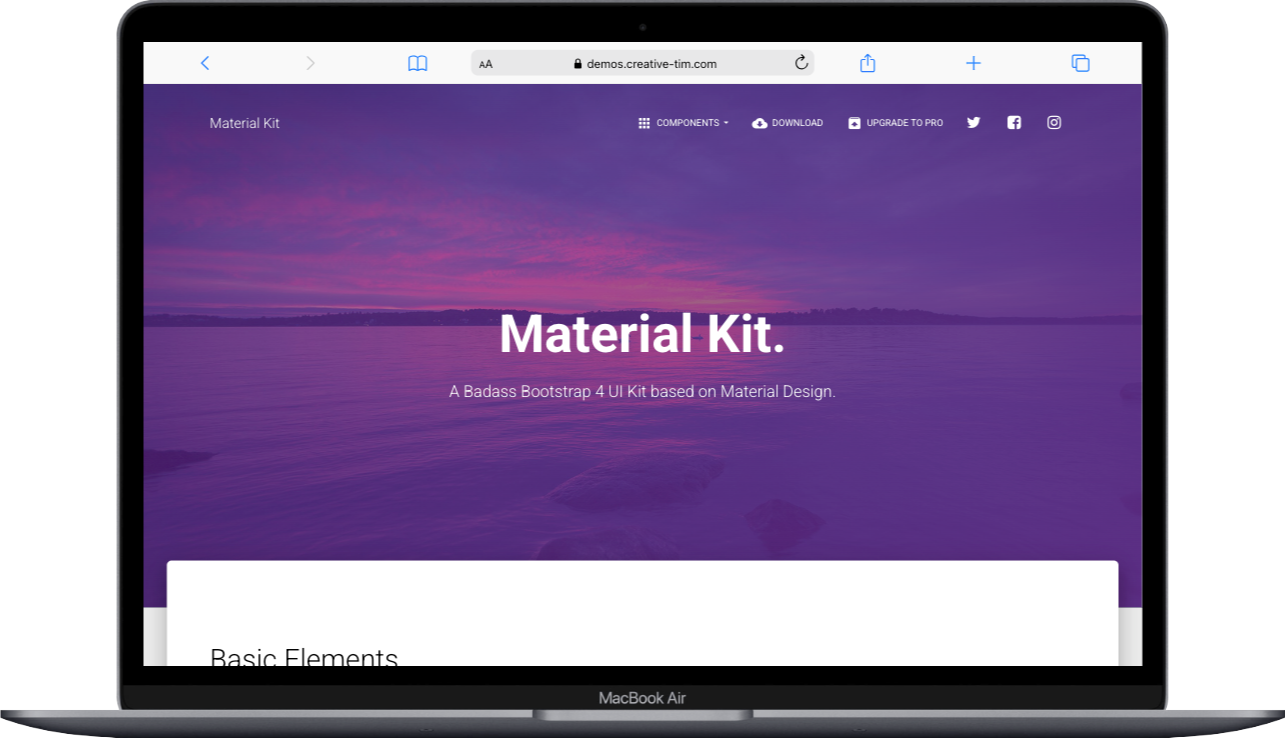Click the chevron next to COMPONENTS

point(725,122)
